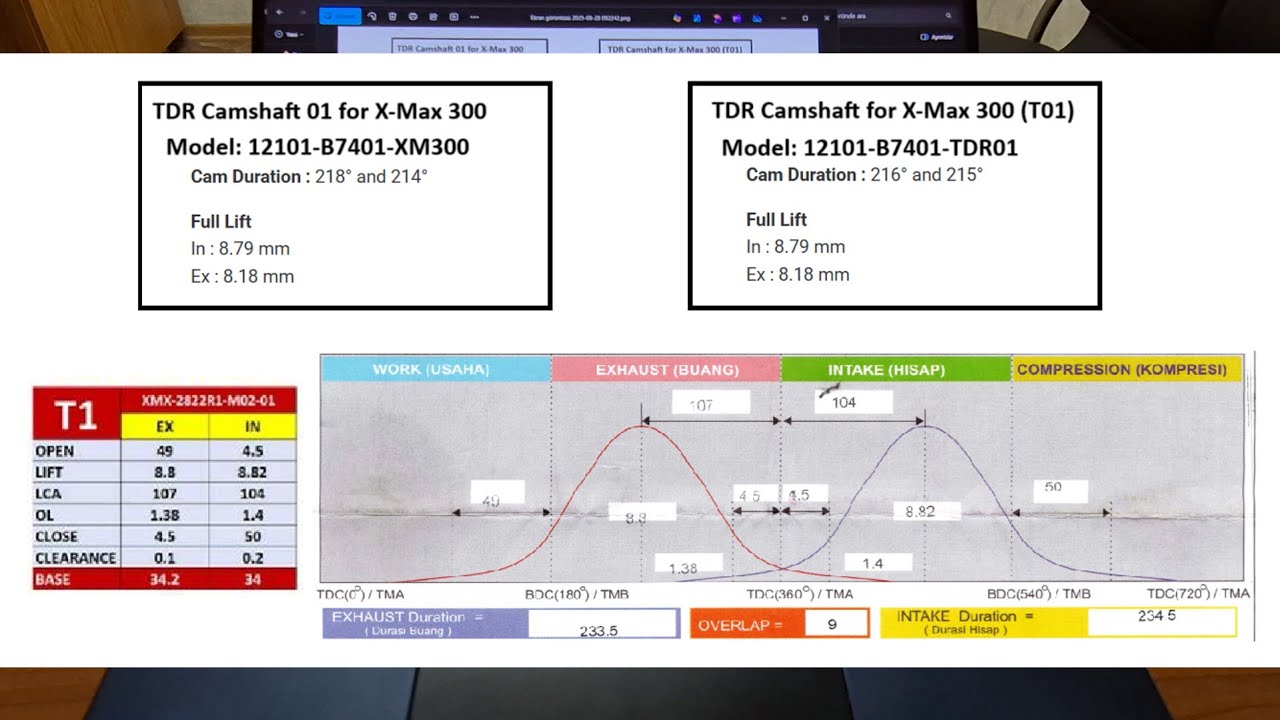The height and width of the screenshot is (720, 1280).
Task: Click the CLOSE row IN value 50 in table
Action: (253, 537)
